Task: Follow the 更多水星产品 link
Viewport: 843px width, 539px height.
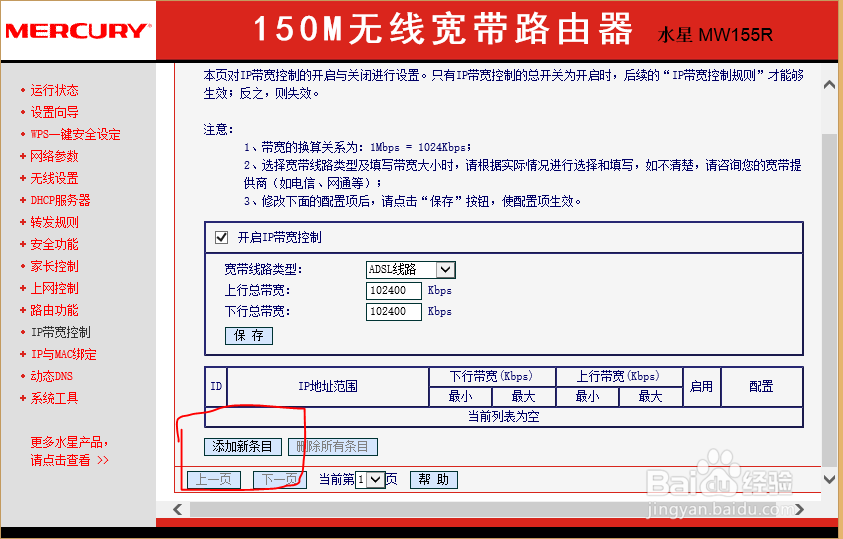Action: (69, 451)
